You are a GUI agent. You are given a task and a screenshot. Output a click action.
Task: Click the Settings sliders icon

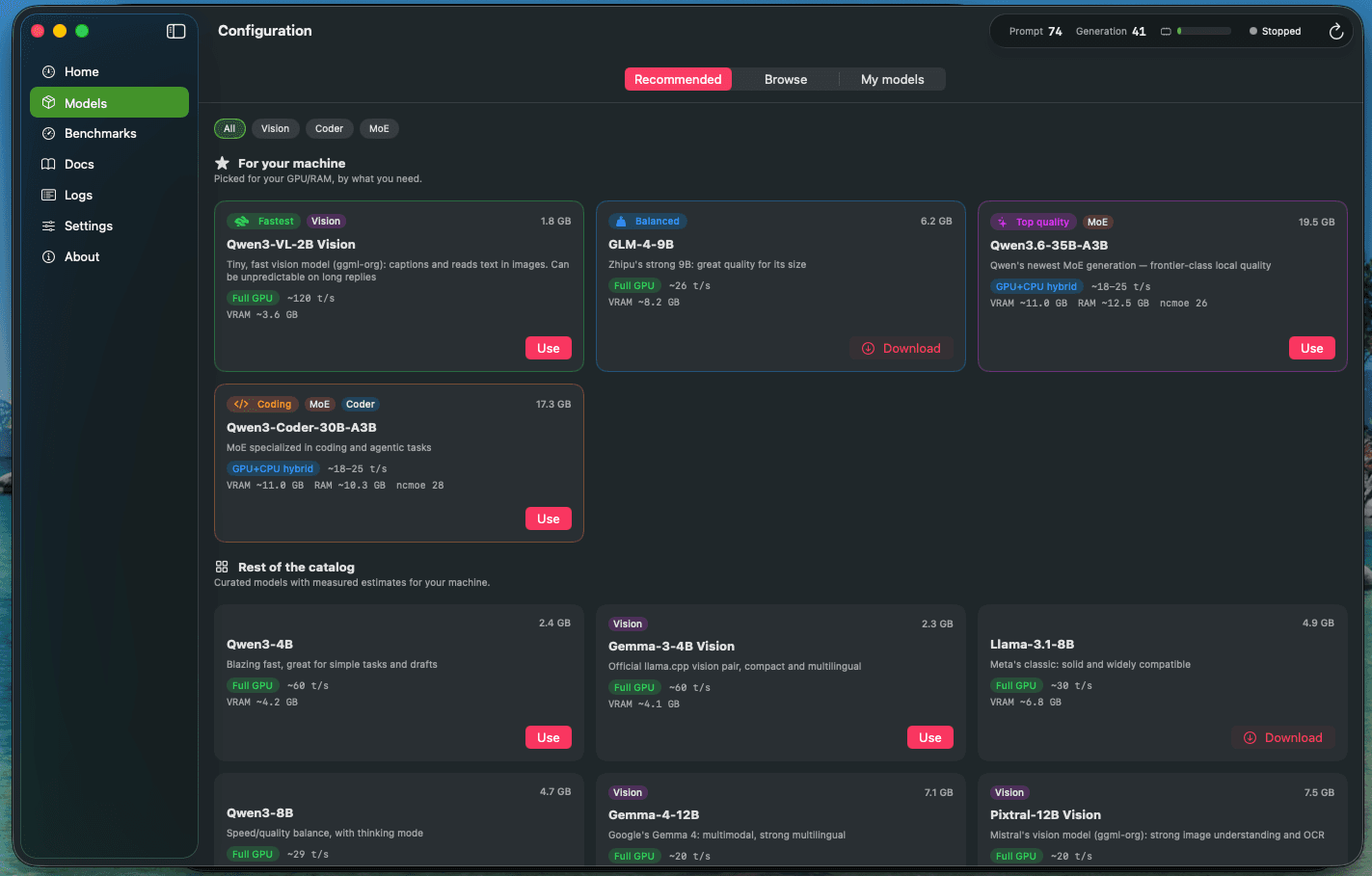[x=48, y=226]
